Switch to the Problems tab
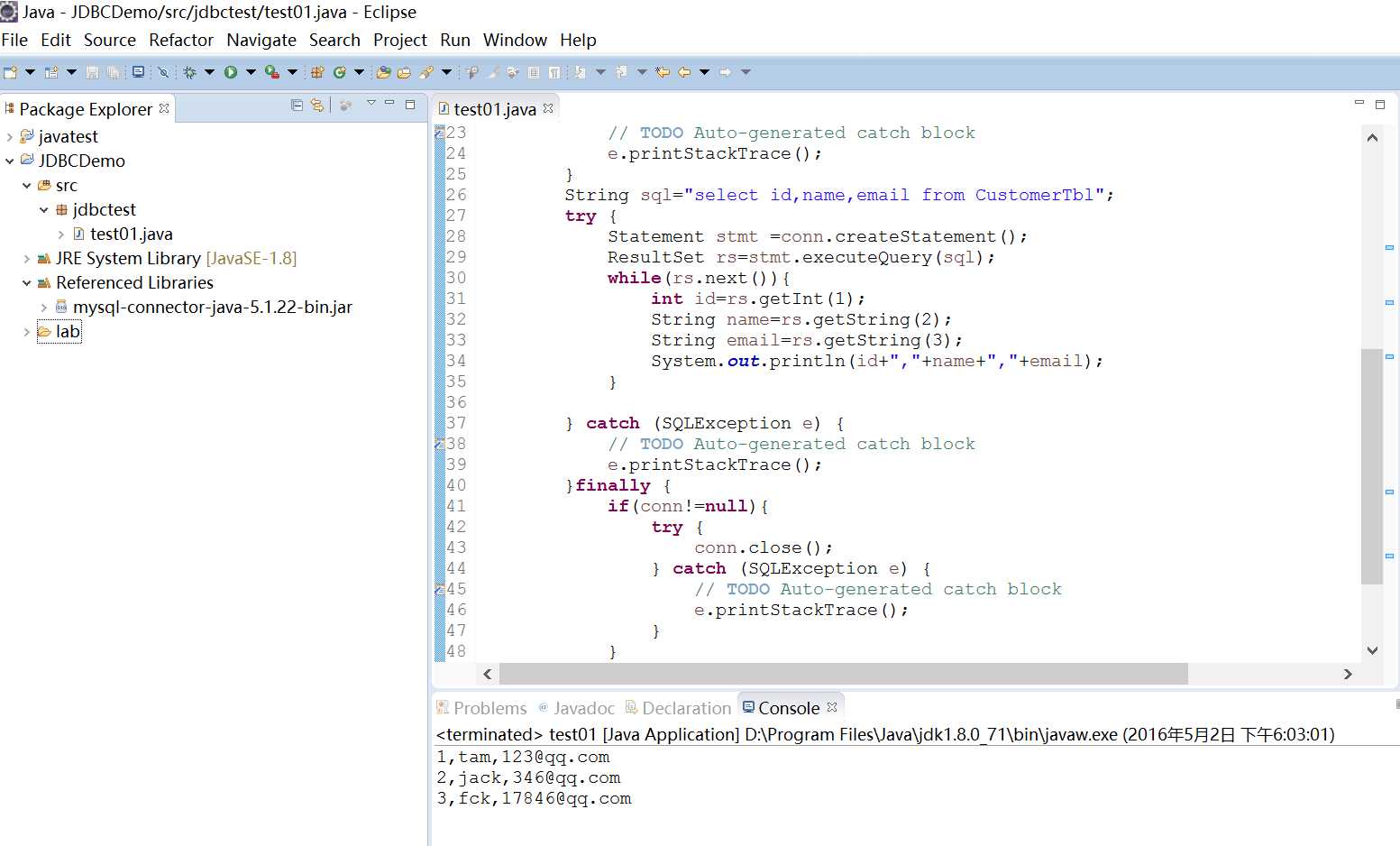 point(482,708)
